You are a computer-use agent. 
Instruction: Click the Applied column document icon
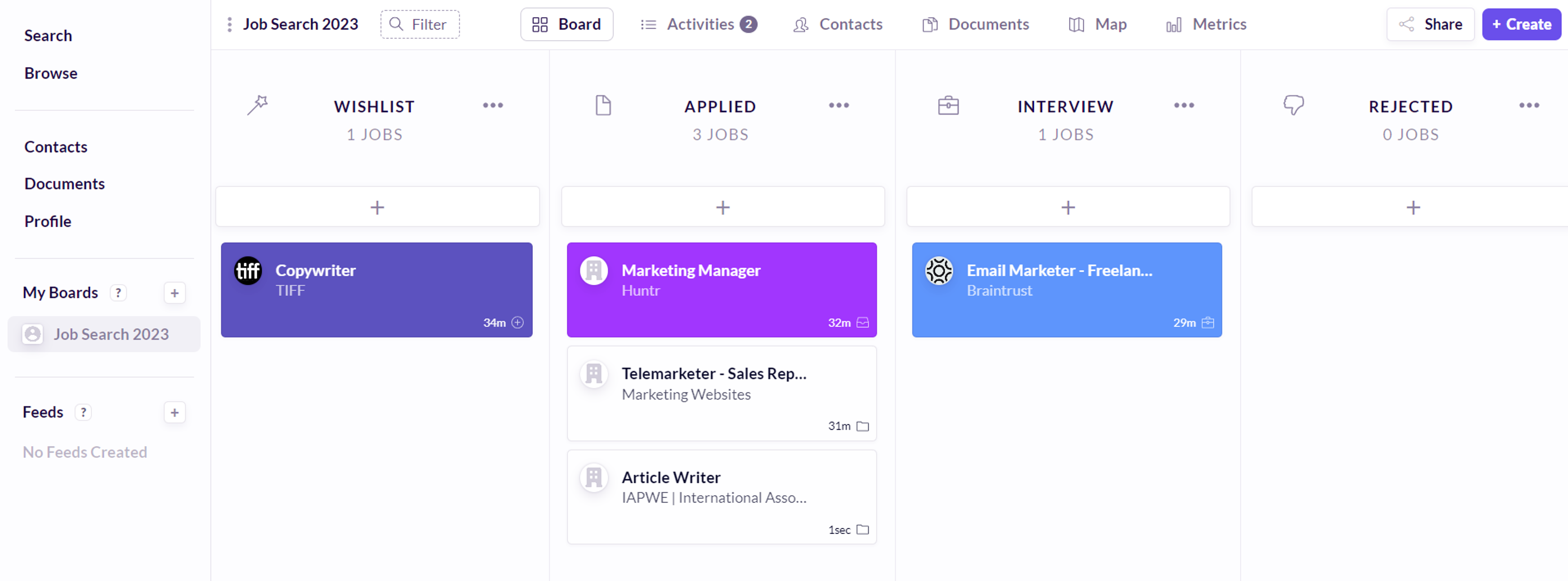tap(603, 105)
